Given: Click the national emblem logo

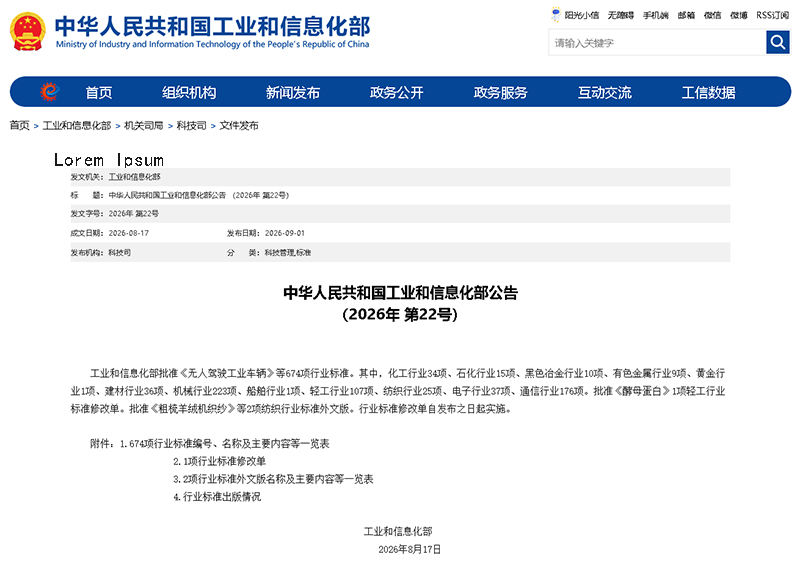Looking at the screenshot, I should click(x=28, y=32).
